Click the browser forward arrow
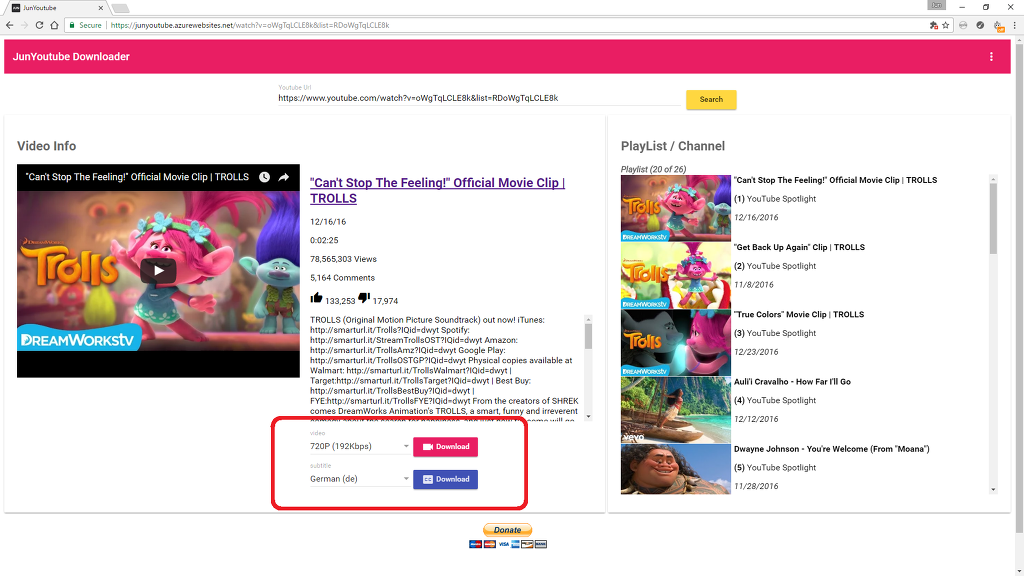This screenshot has height=576, width=1024. point(24,25)
